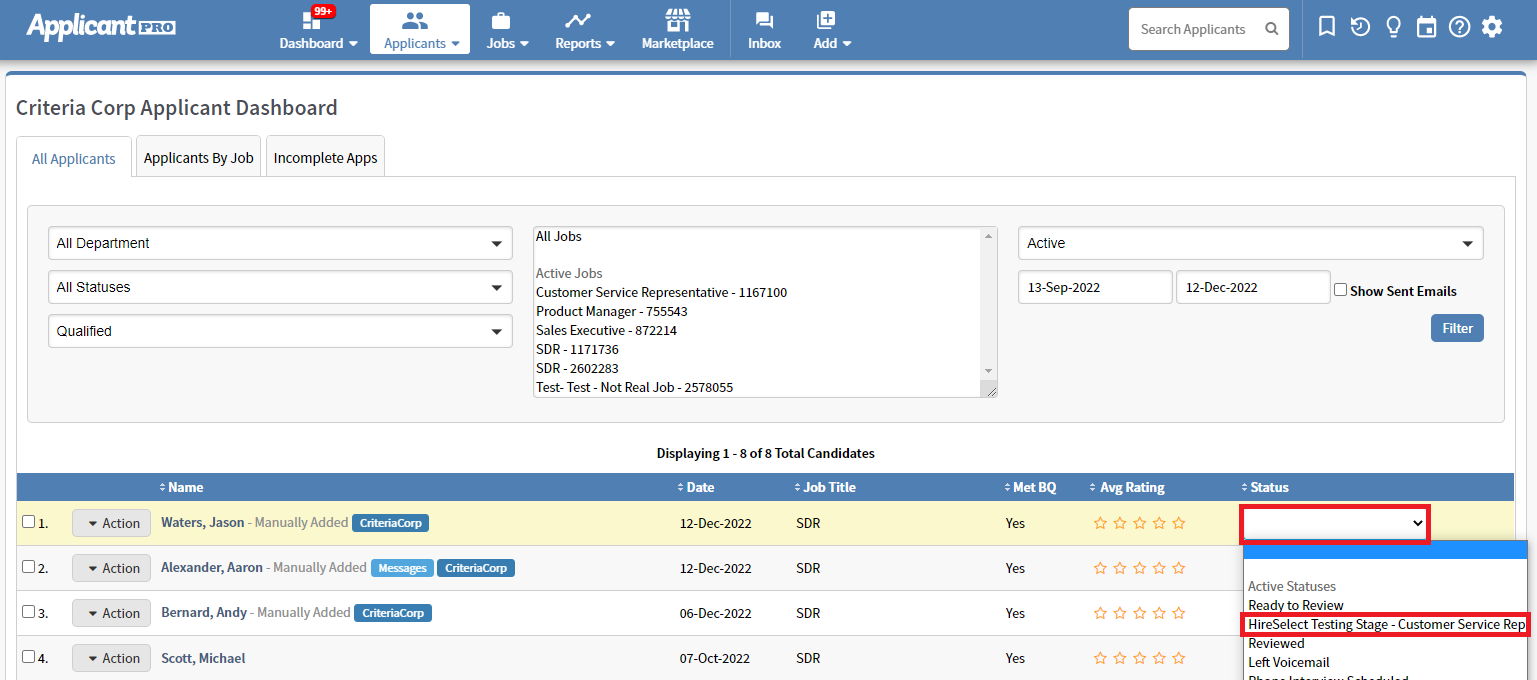1537x680 pixels.
Task: Open the settings gear icon
Action: coord(1492,27)
